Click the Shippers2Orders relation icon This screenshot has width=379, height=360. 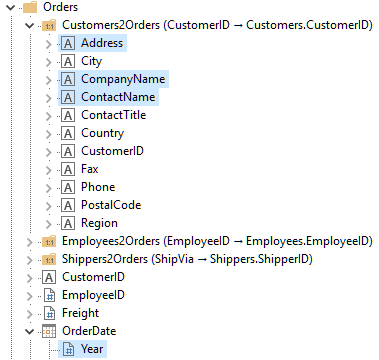pyautogui.click(x=49, y=260)
